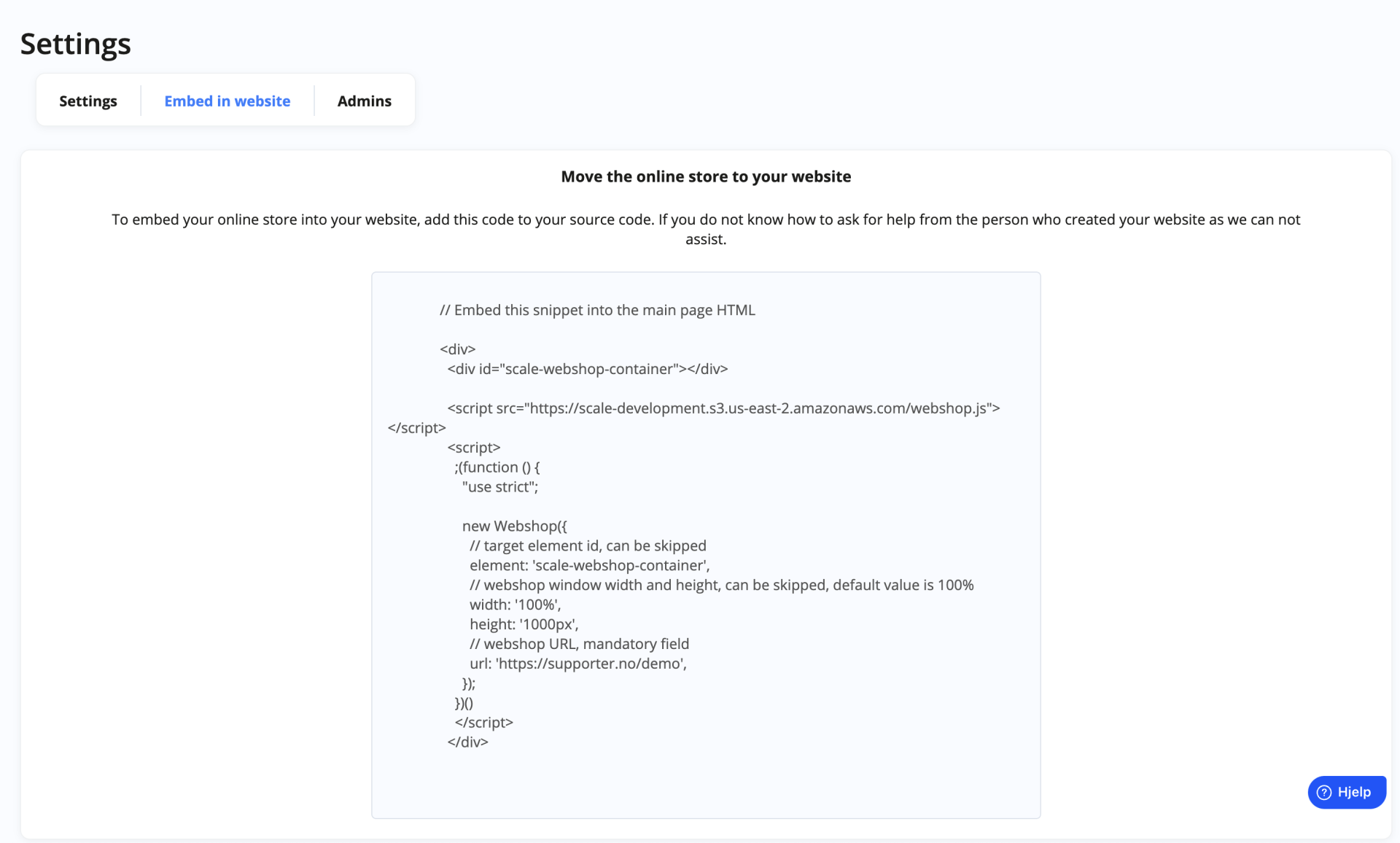The height and width of the screenshot is (843, 1400).
Task: Click the "use strict"; line
Action: (500, 487)
